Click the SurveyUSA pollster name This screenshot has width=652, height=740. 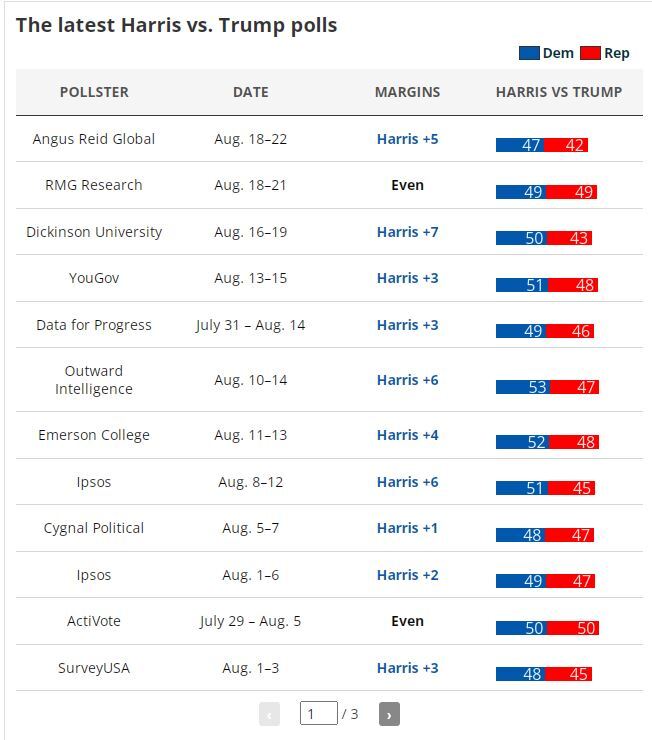(x=94, y=668)
